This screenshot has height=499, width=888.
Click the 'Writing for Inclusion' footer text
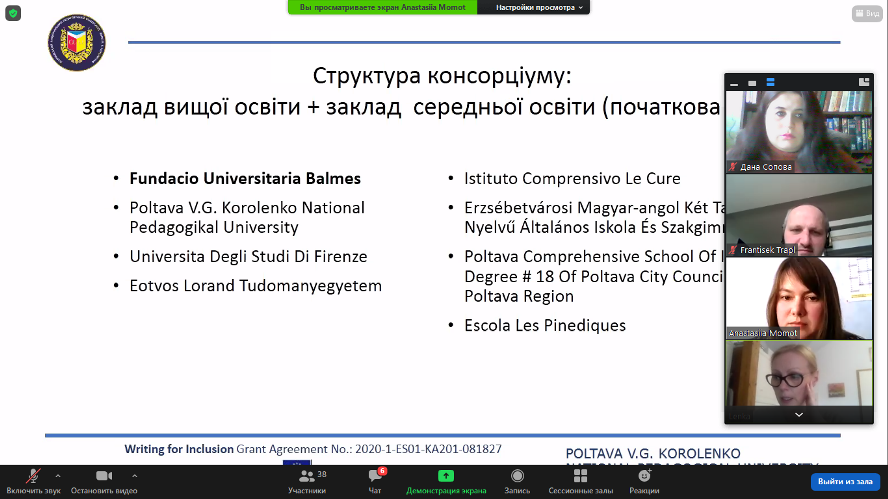tap(179, 449)
